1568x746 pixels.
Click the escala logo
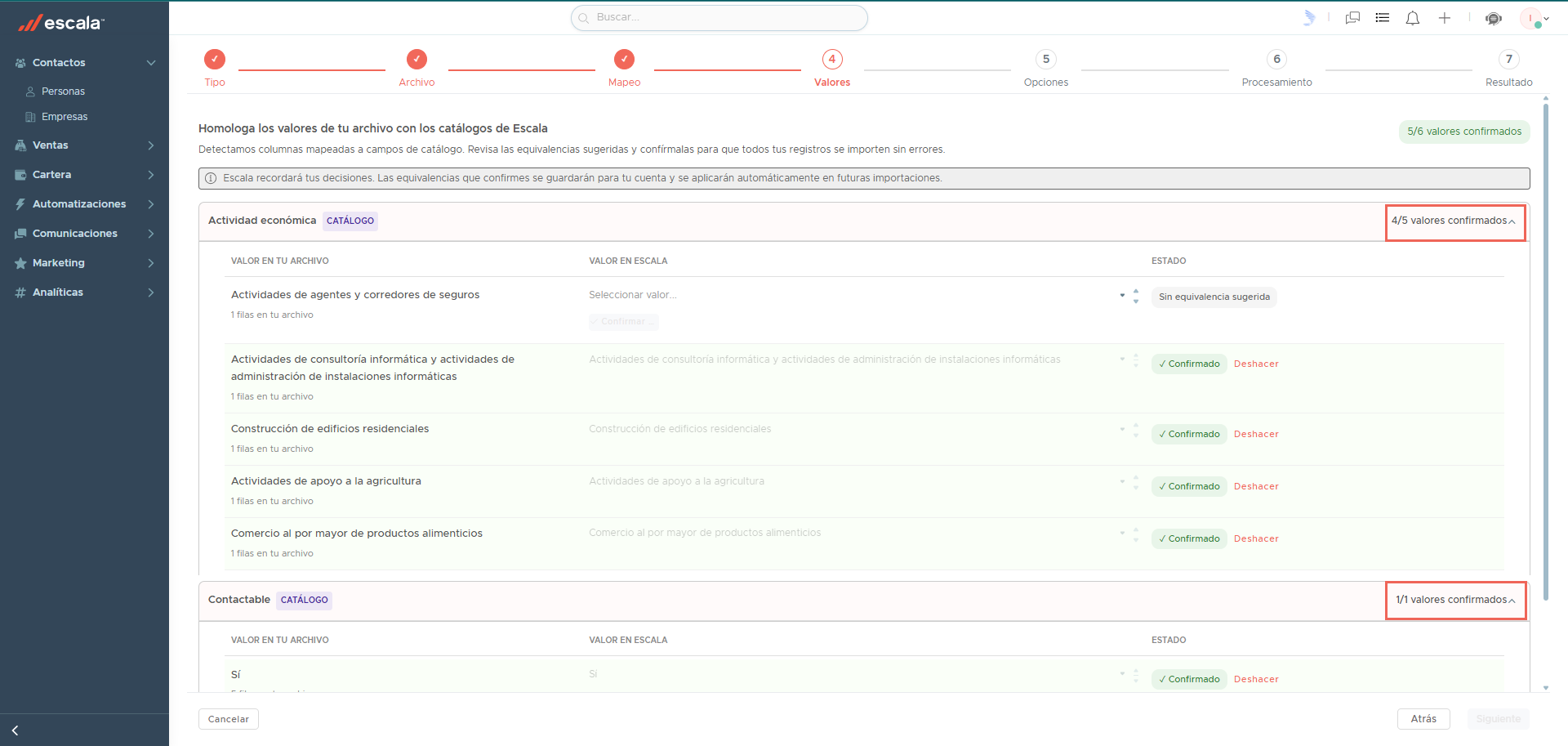[61, 23]
